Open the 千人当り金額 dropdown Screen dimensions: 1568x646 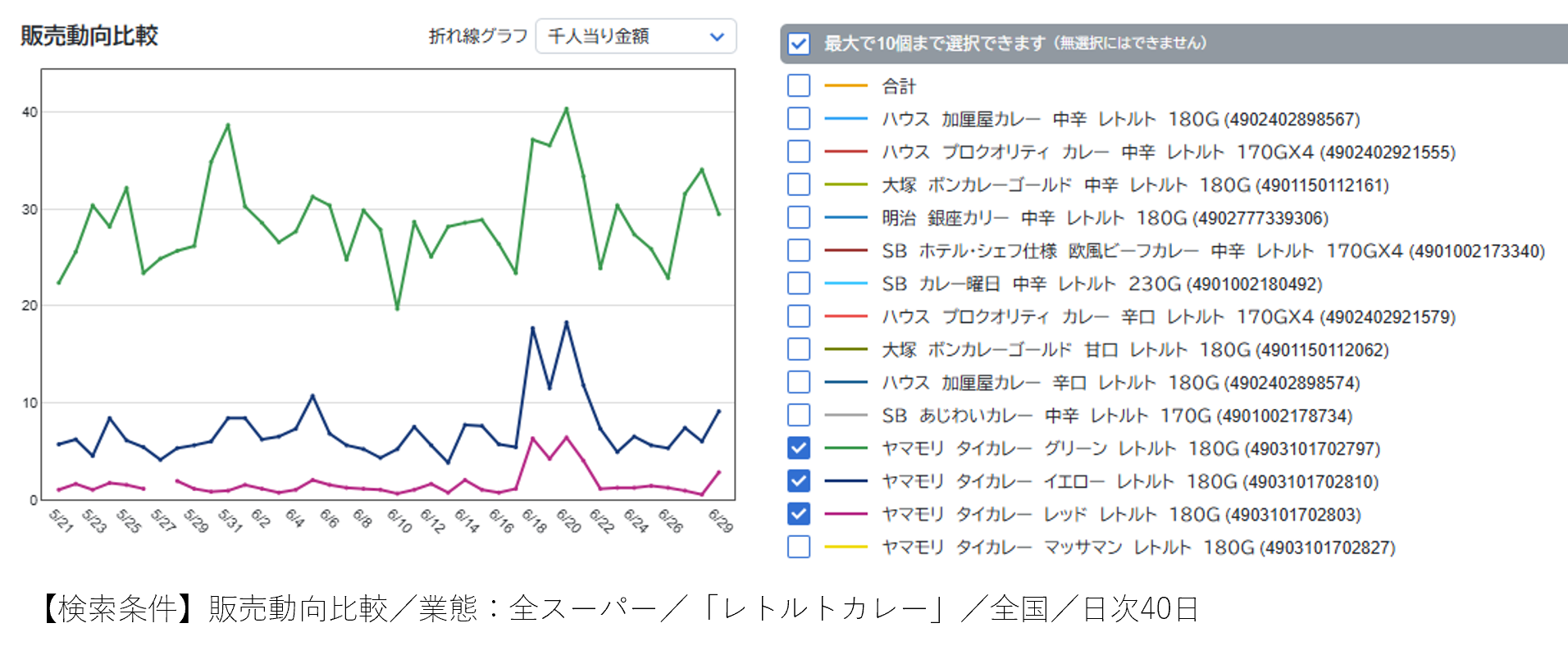pyautogui.click(x=636, y=36)
